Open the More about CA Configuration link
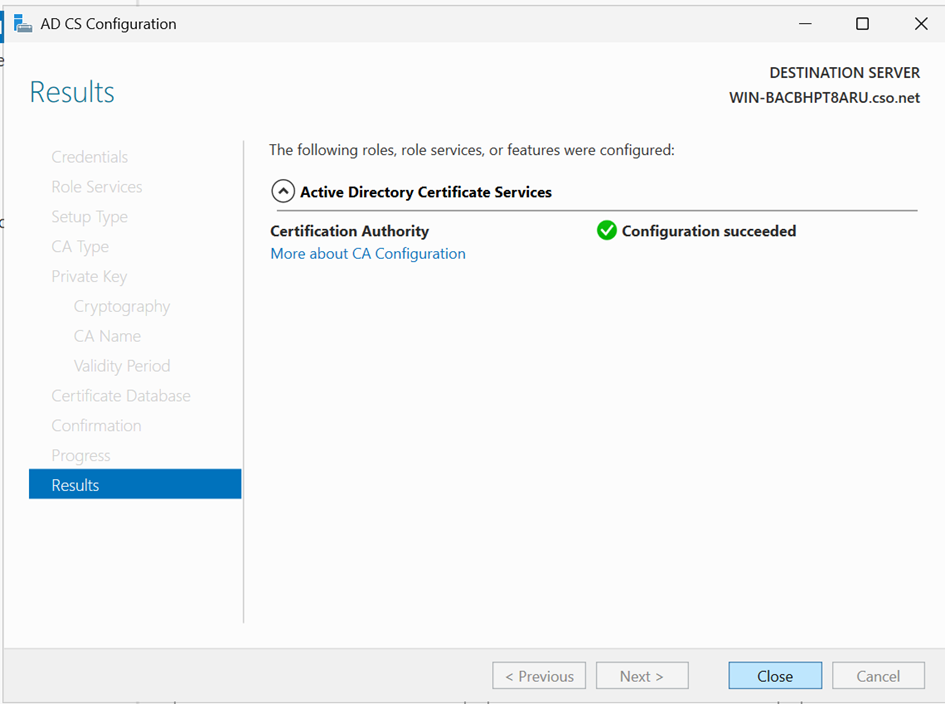Image resolution: width=945 pixels, height=704 pixels. (x=368, y=254)
